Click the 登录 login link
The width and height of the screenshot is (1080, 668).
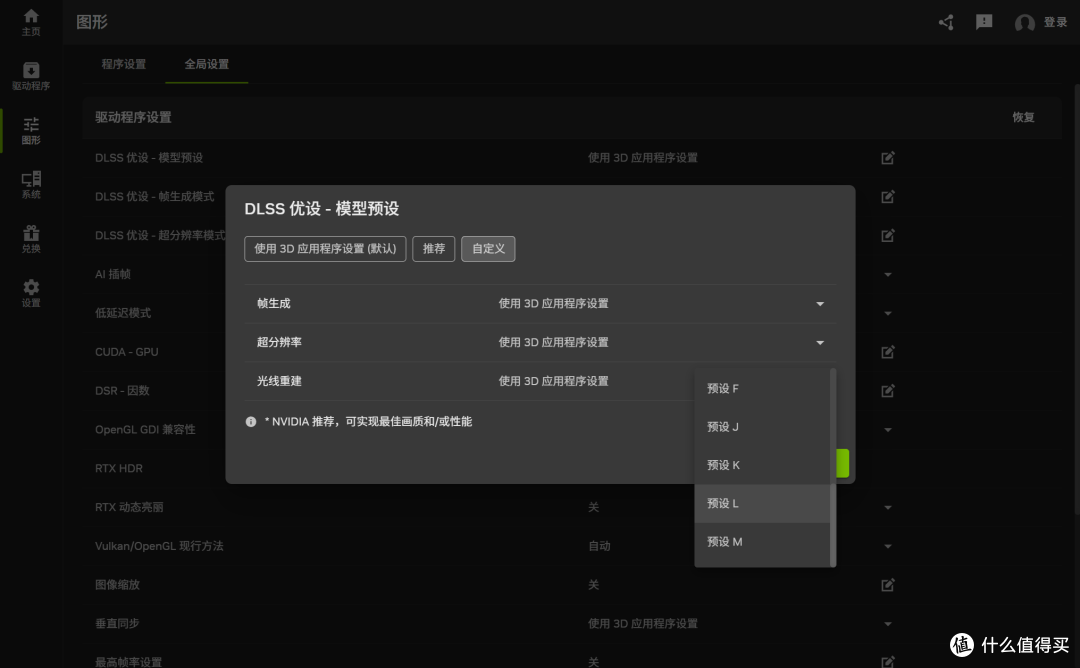(1055, 22)
